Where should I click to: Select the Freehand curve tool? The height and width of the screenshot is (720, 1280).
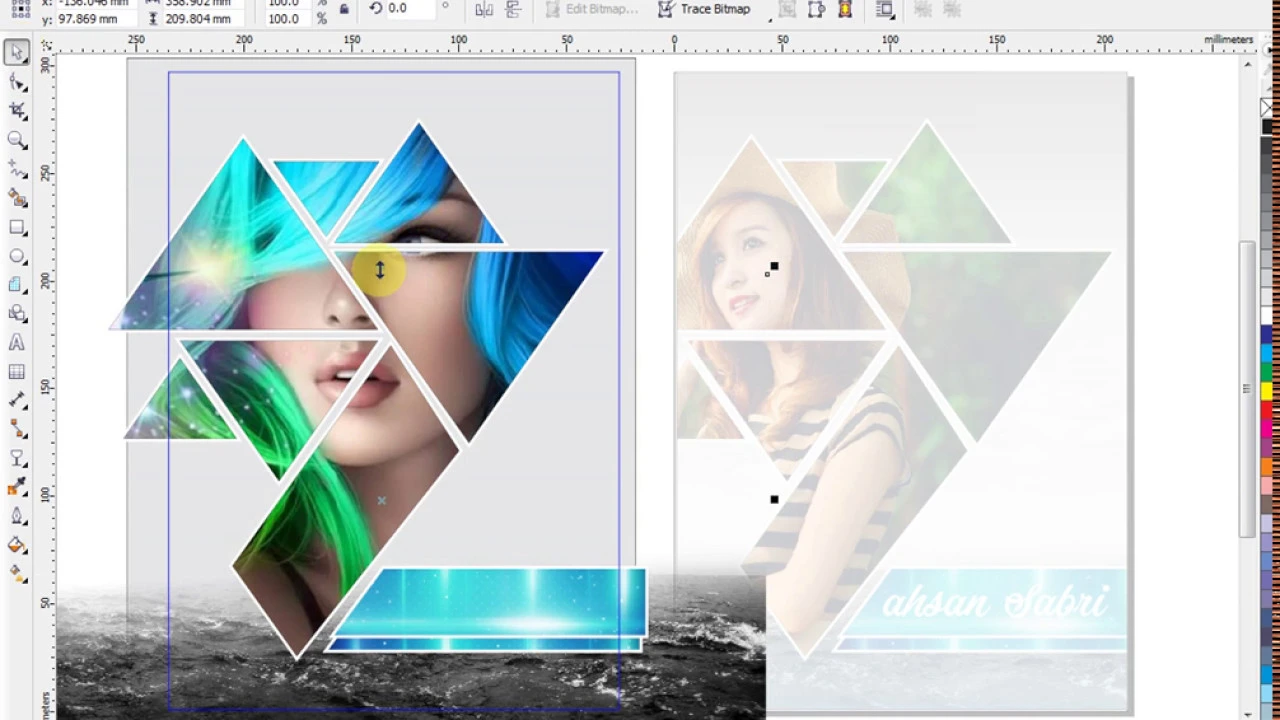(x=17, y=169)
